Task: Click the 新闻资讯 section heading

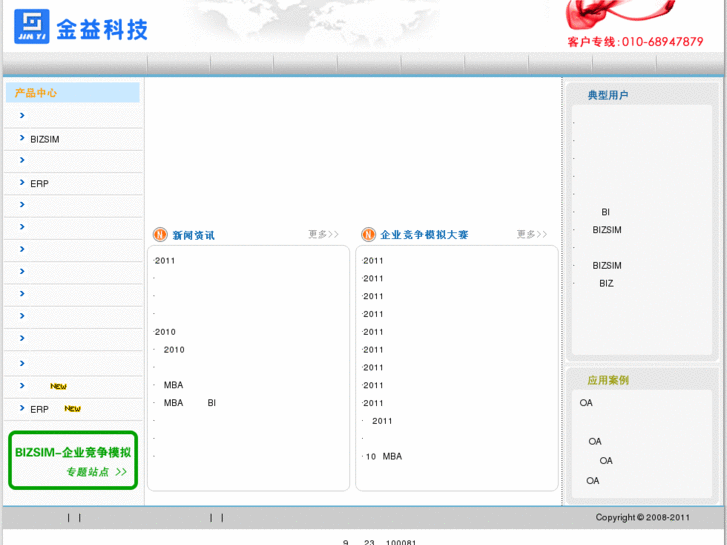Action: pyautogui.click(x=194, y=236)
